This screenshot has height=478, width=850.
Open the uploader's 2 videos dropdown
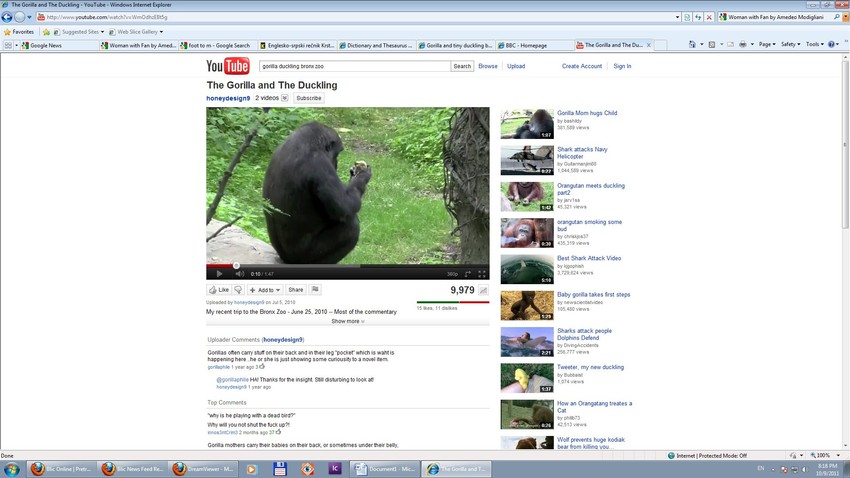coord(271,98)
